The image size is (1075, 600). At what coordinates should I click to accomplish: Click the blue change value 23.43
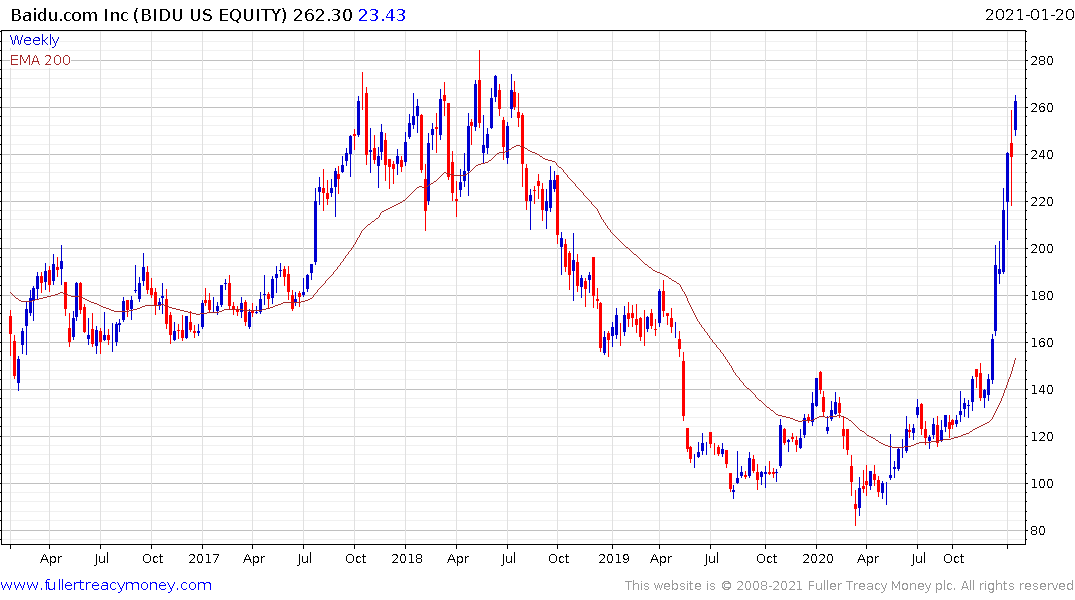tap(382, 15)
